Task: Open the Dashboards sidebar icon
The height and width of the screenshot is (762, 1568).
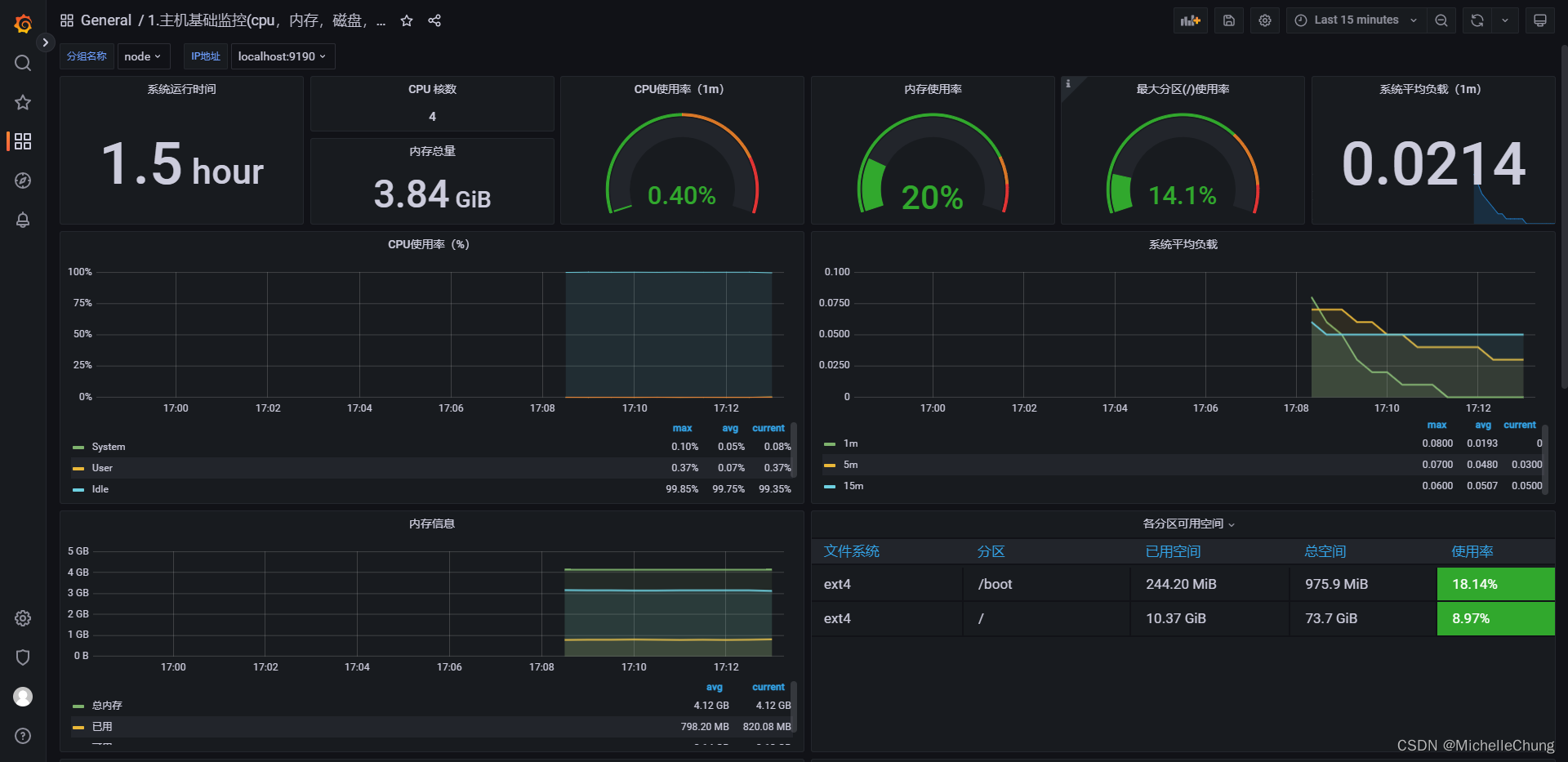Action: pos(23,141)
